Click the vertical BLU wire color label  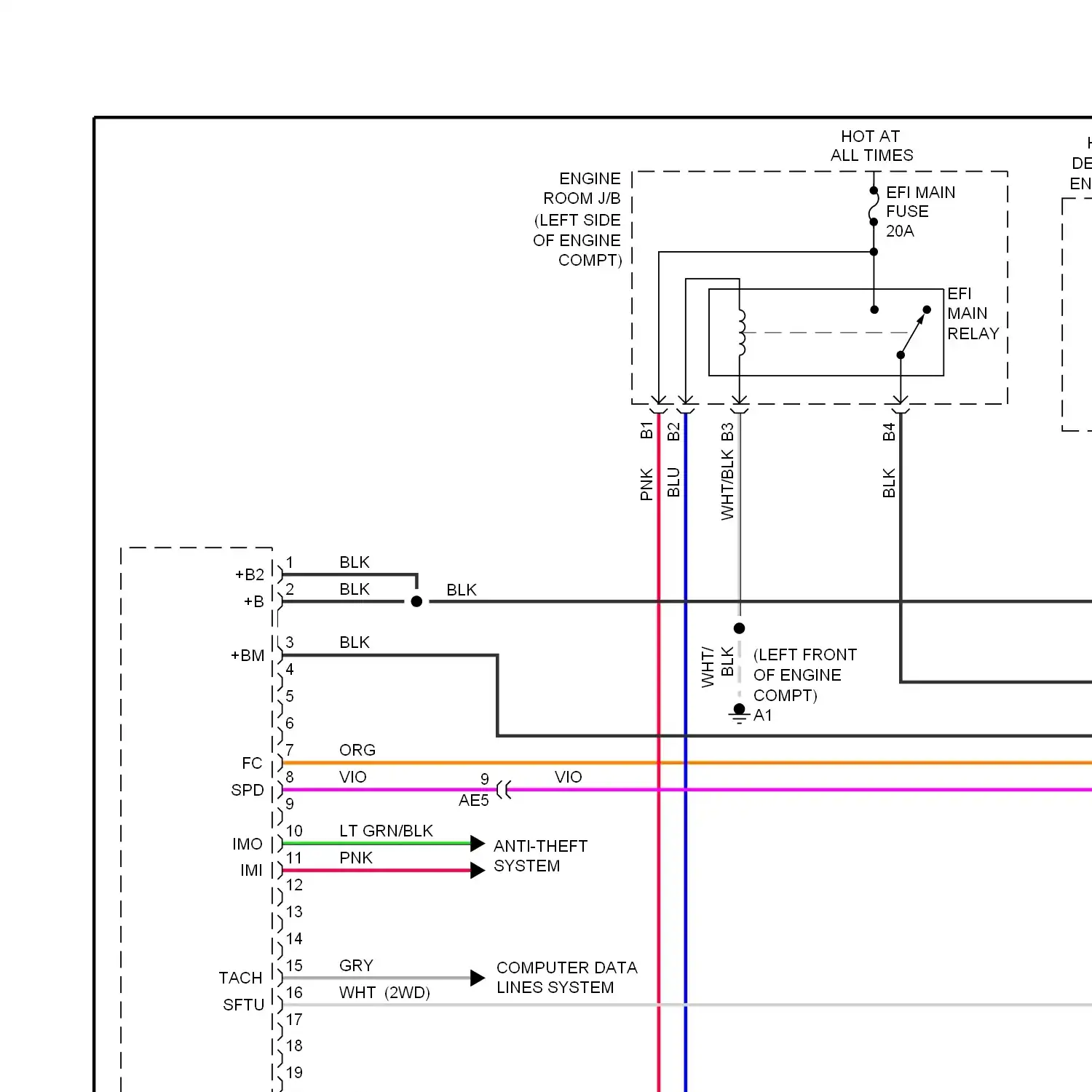click(673, 482)
